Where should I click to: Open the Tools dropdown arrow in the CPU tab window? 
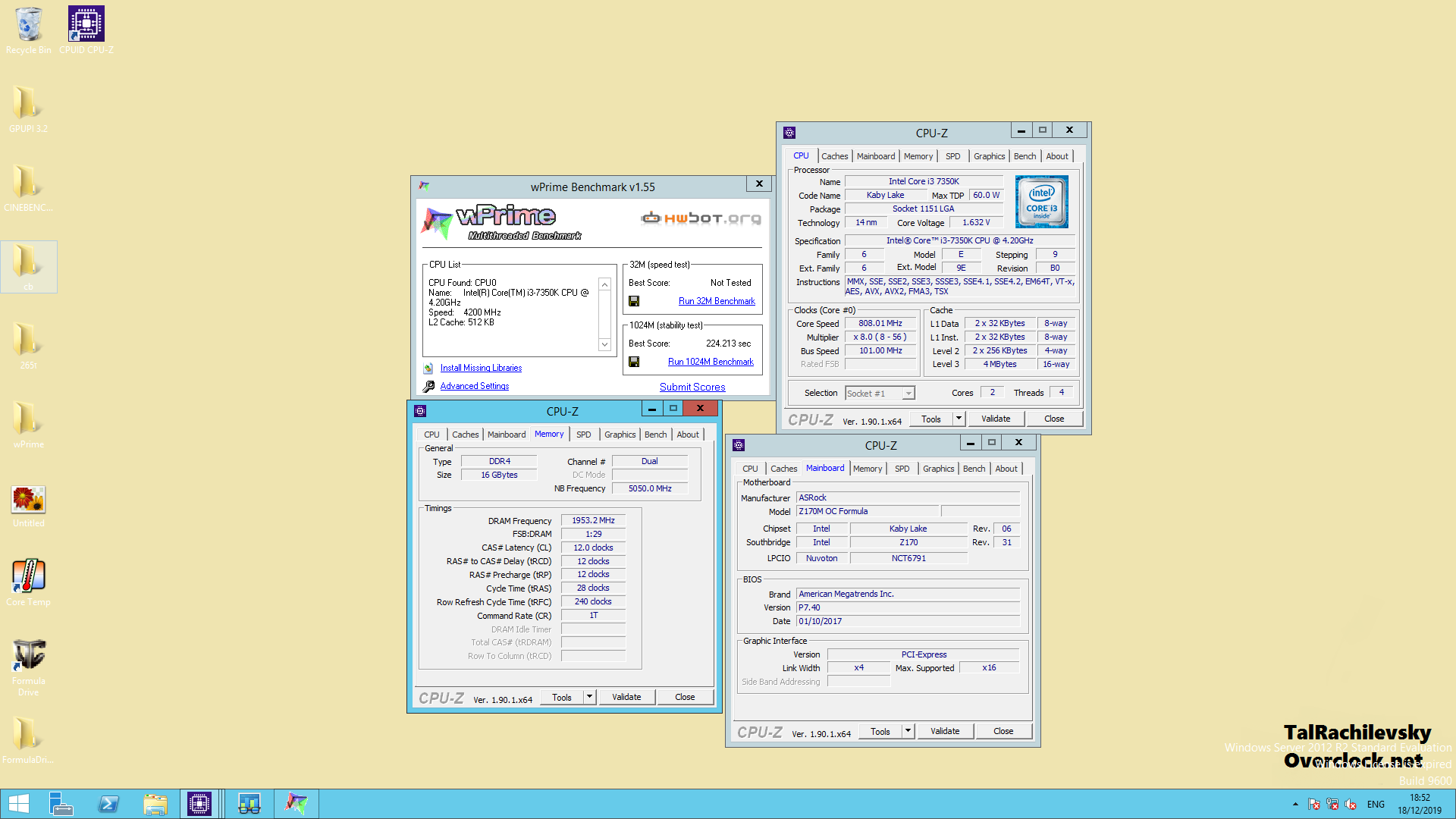(959, 419)
